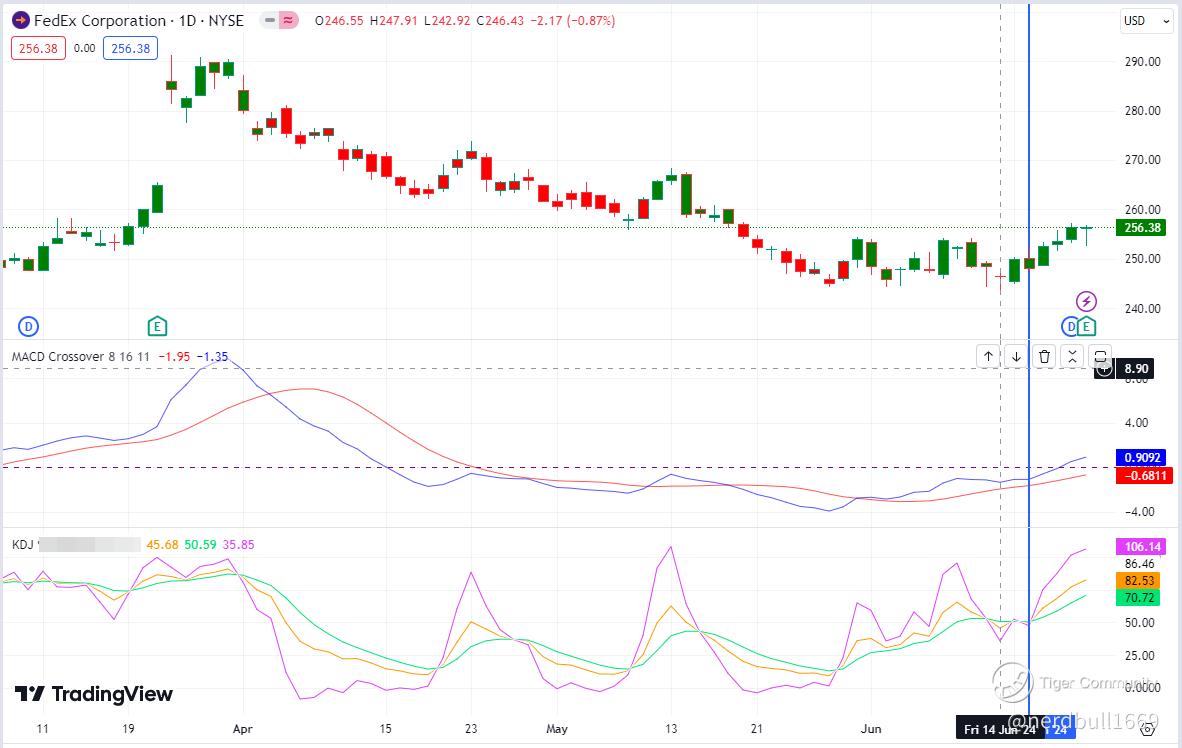Click the May label on time axis
Image resolution: width=1182 pixels, height=748 pixels.
(557, 729)
